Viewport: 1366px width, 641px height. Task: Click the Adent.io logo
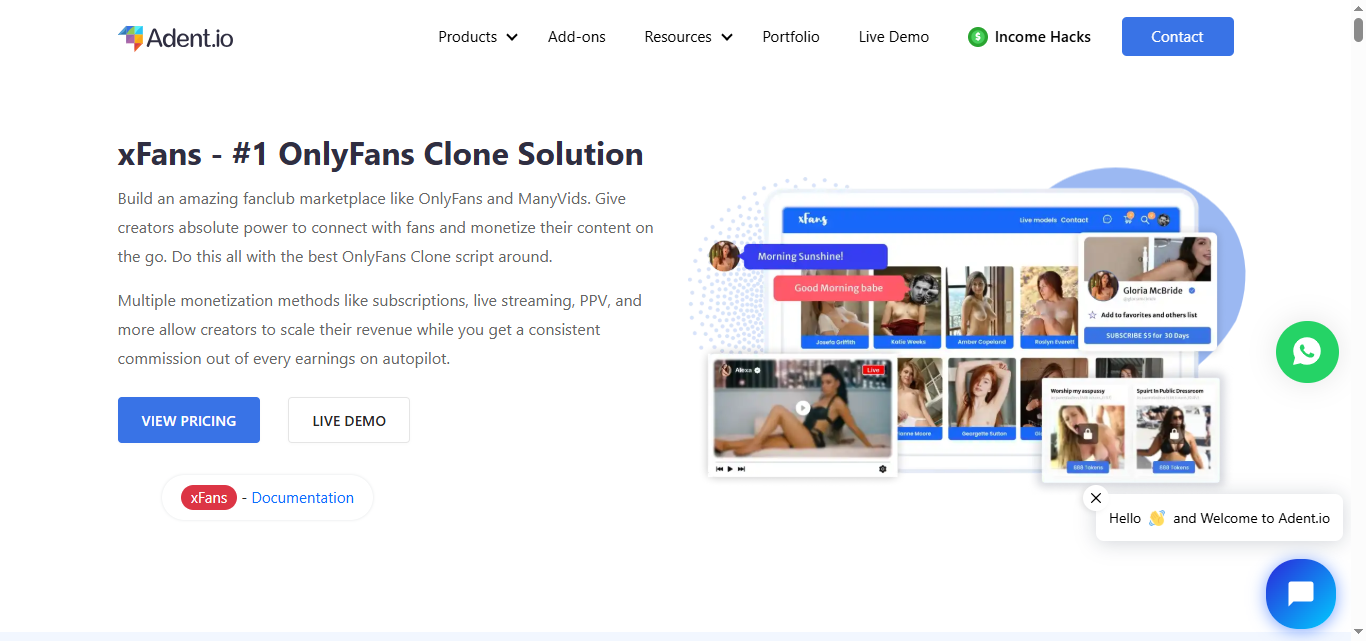pos(176,38)
